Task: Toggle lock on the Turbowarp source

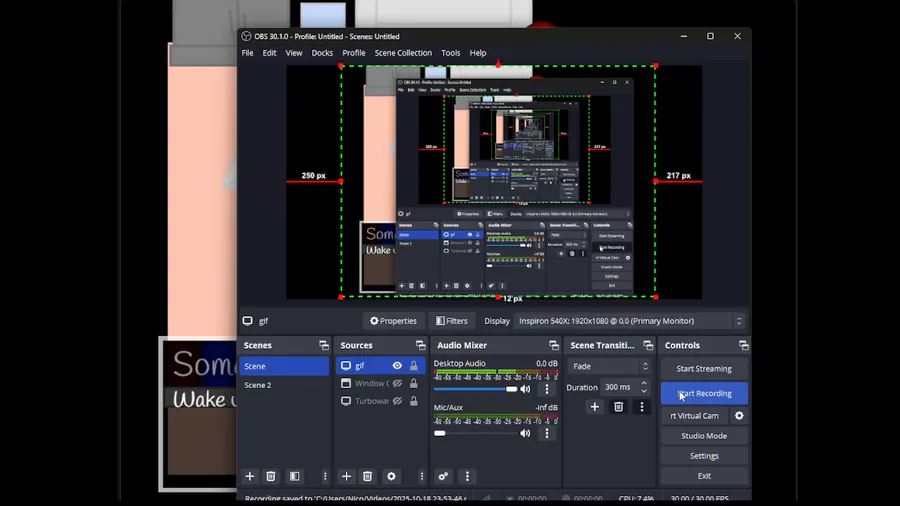Action: click(x=413, y=401)
